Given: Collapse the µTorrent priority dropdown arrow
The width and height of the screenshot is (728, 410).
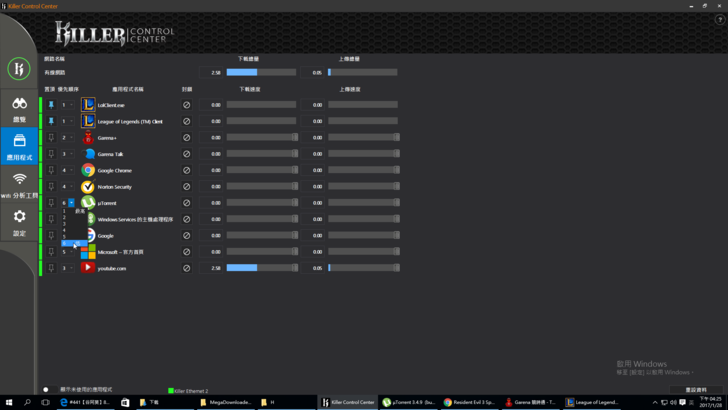Looking at the screenshot, I should 71,203.
